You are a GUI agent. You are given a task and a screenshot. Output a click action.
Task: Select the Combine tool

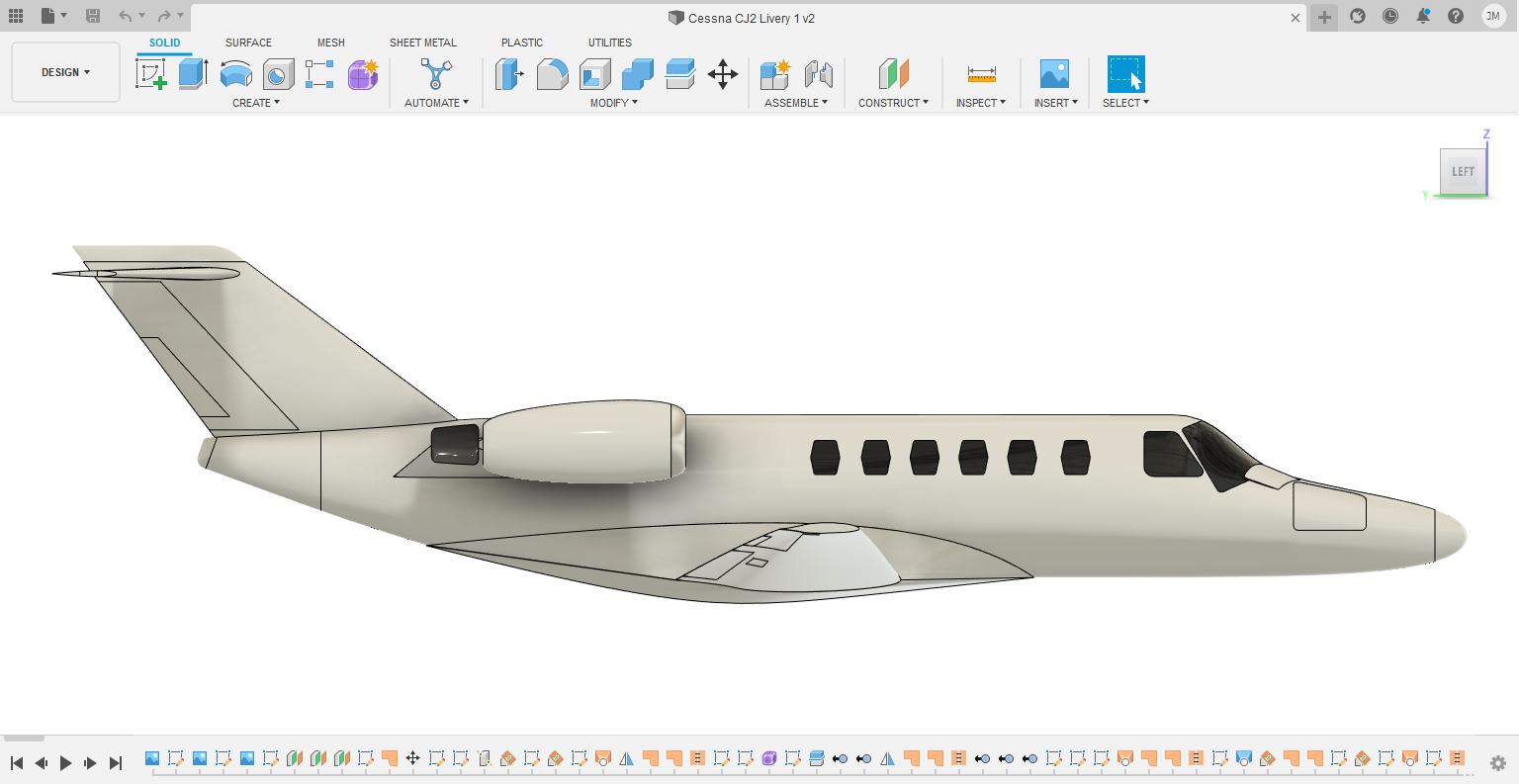[638, 74]
